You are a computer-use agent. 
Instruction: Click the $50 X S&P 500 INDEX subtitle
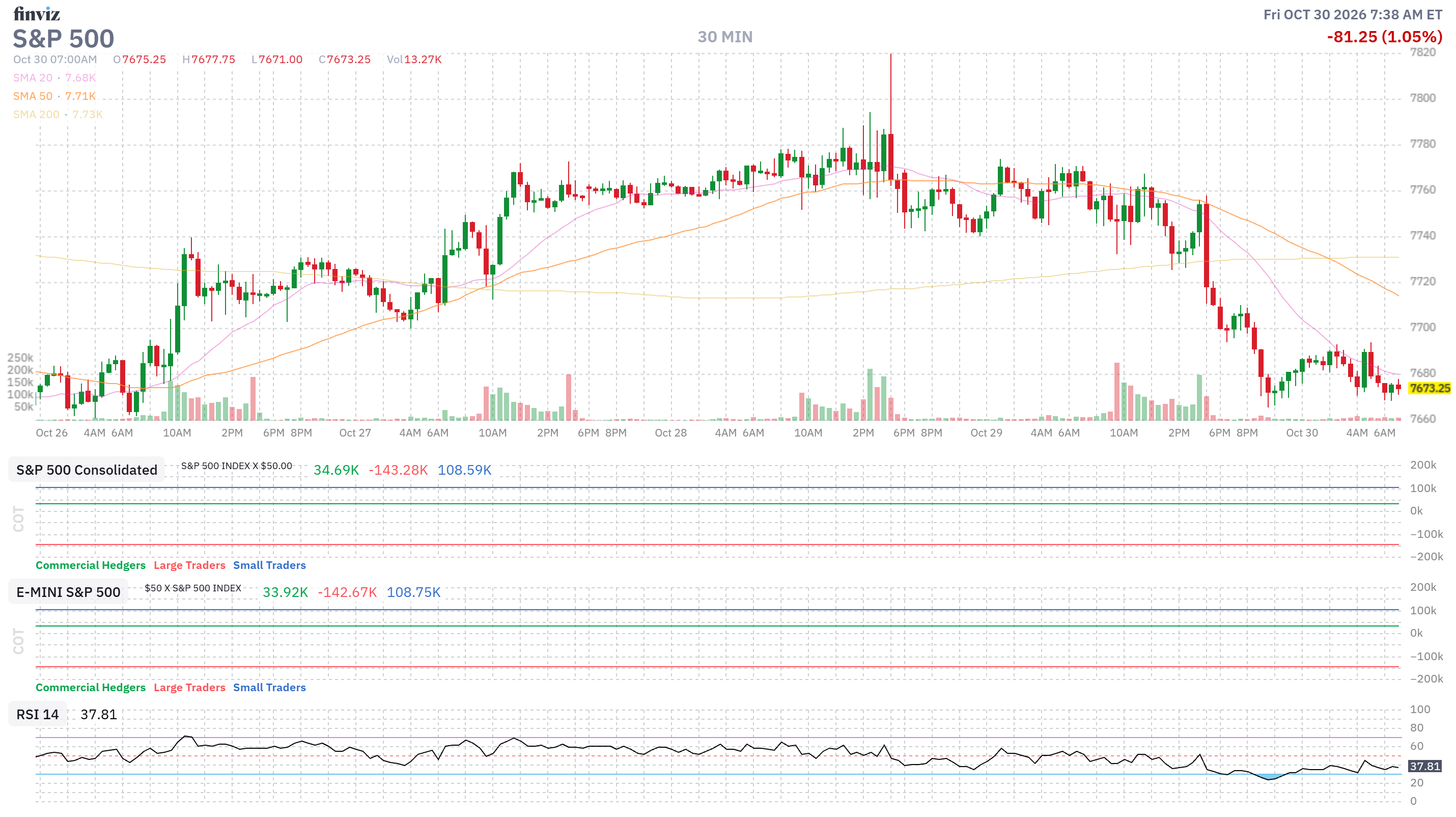[193, 588]
